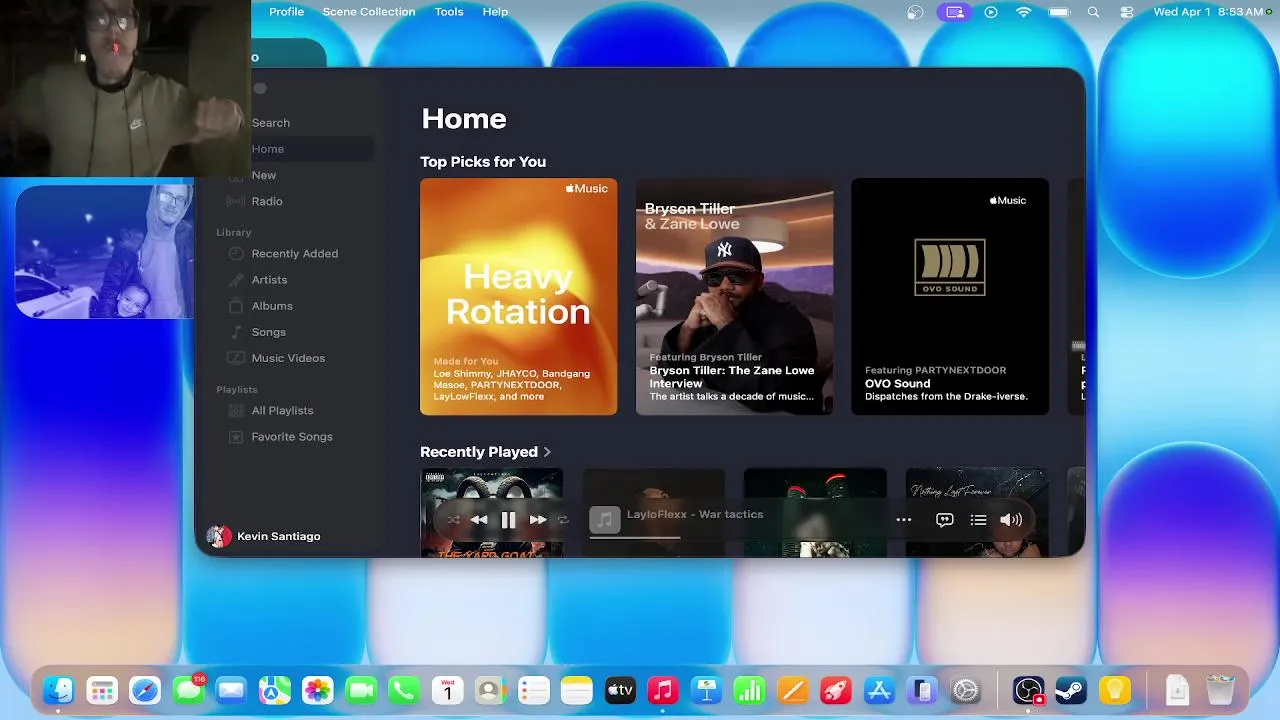This screenshot has height=720, width=1280.
Task: Click the battery status icon
Action: [x=1059, y=12]
